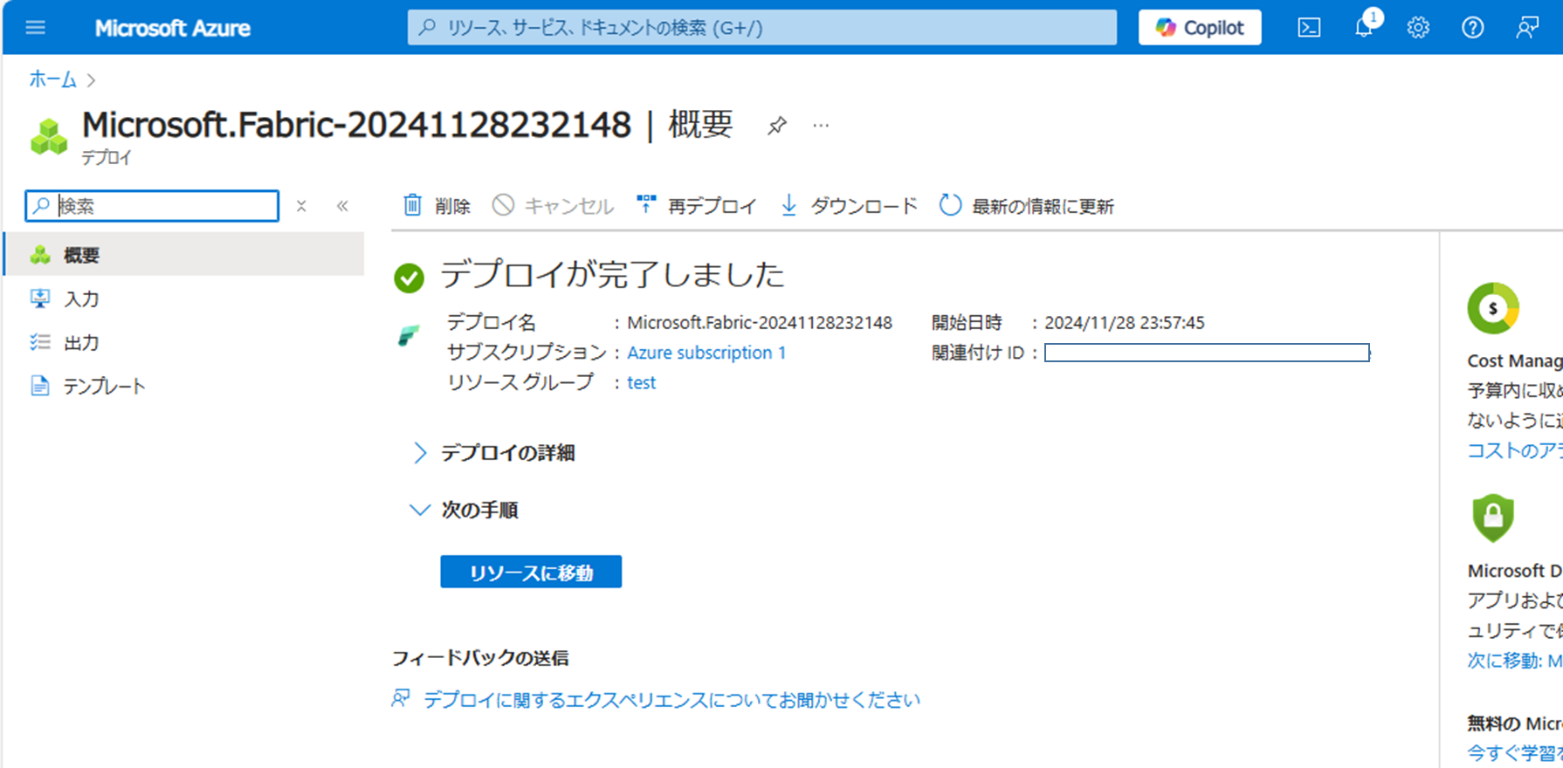Screen dimensions: 1563x768
Task: Click the ダウンロード toolbar button
Action: pyautogui.click(x=848, y=206)
